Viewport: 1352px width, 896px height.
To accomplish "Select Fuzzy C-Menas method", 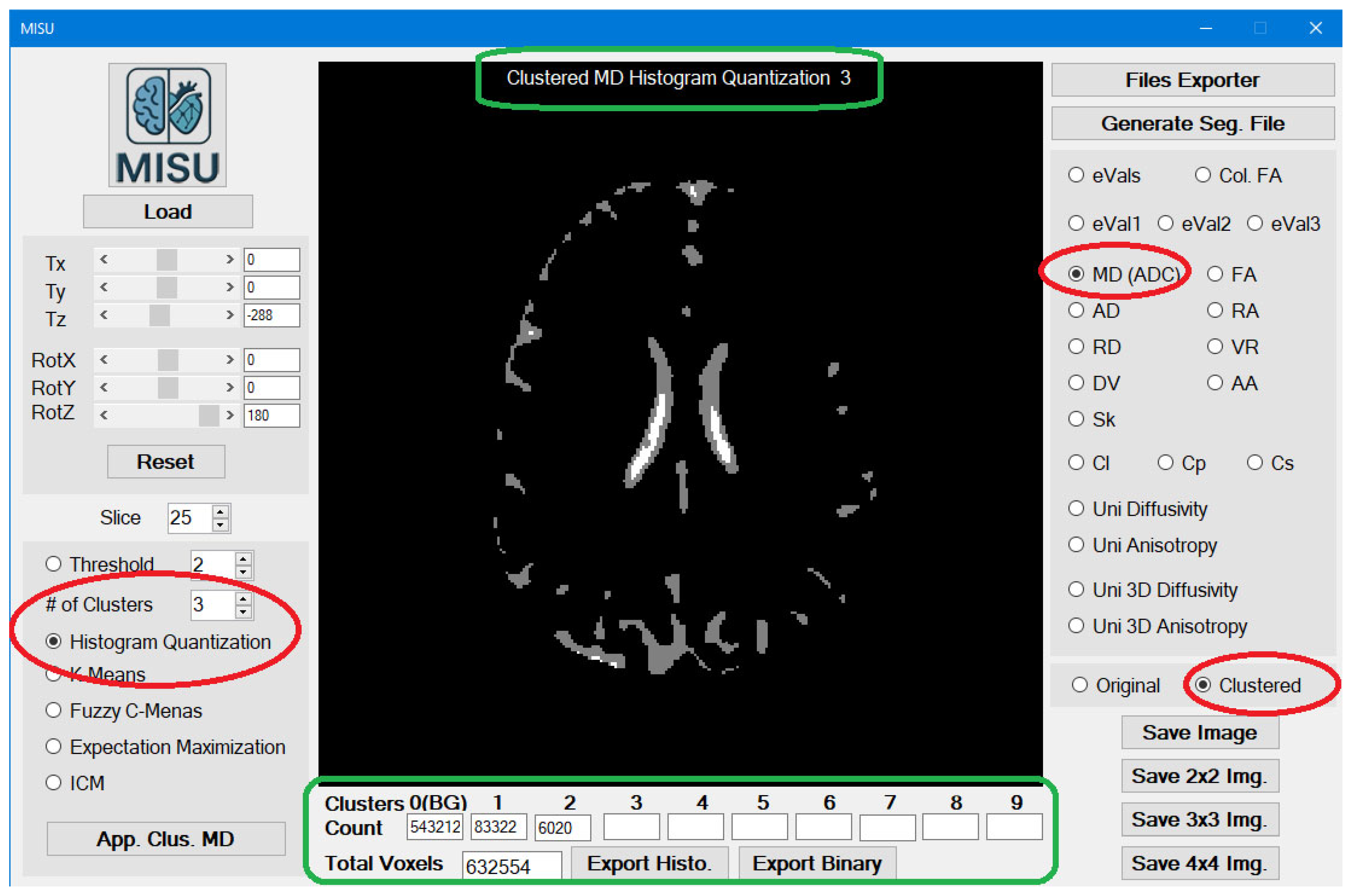I will pyautogui.click(x=54, y=710).
